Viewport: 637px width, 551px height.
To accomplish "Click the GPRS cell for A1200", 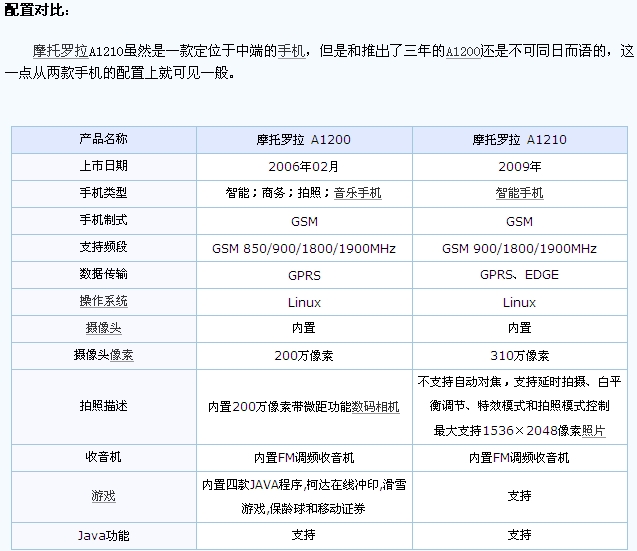I will 304,276.
